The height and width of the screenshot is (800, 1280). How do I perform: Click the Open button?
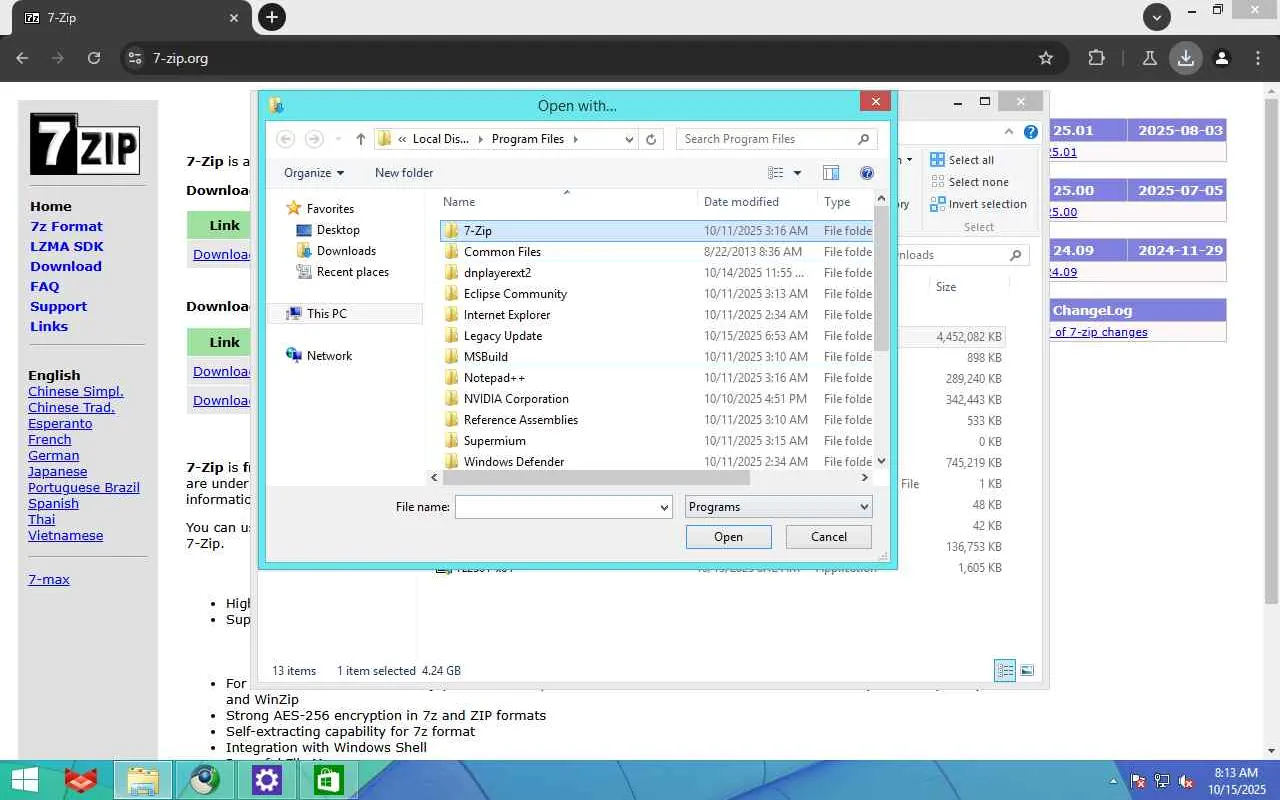point(728,537)
